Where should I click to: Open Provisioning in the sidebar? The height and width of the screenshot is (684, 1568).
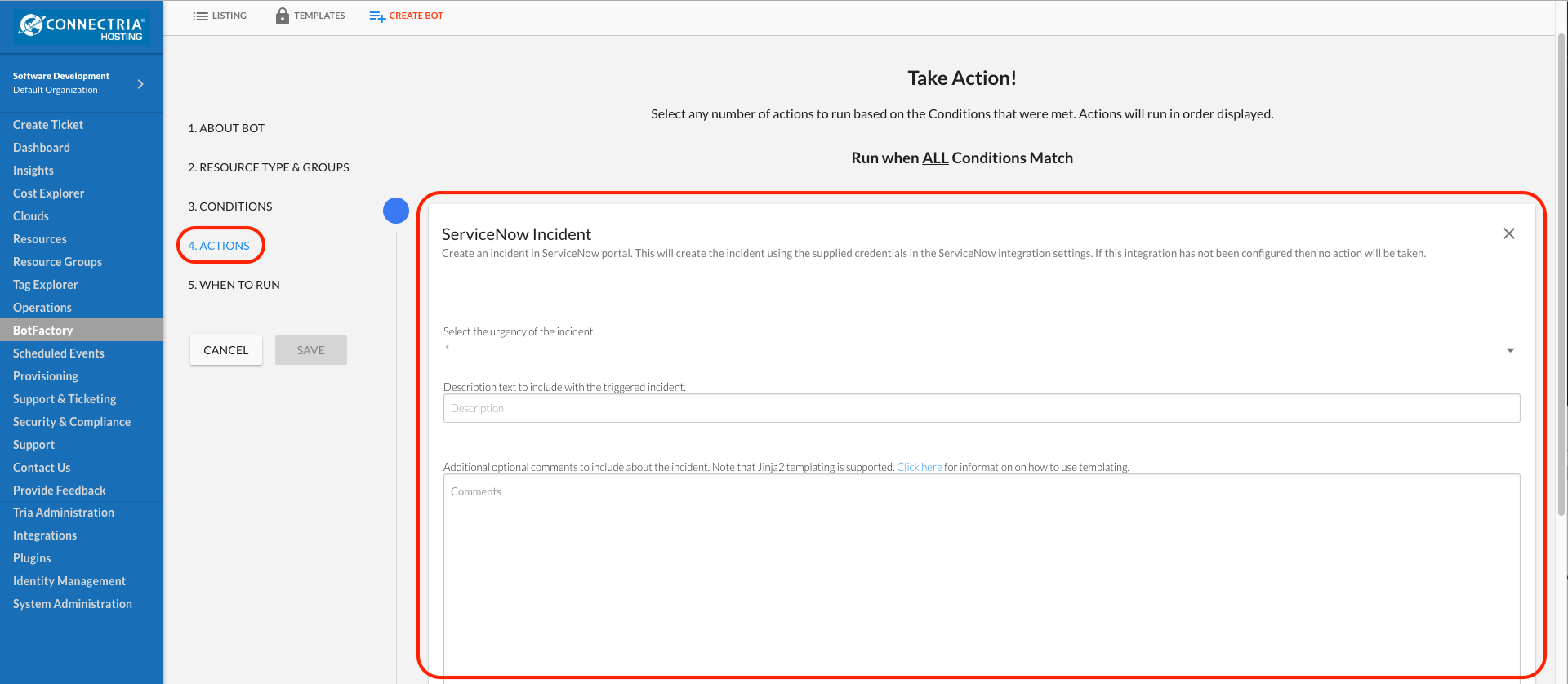pyautogui.click(x=46, y=376)
